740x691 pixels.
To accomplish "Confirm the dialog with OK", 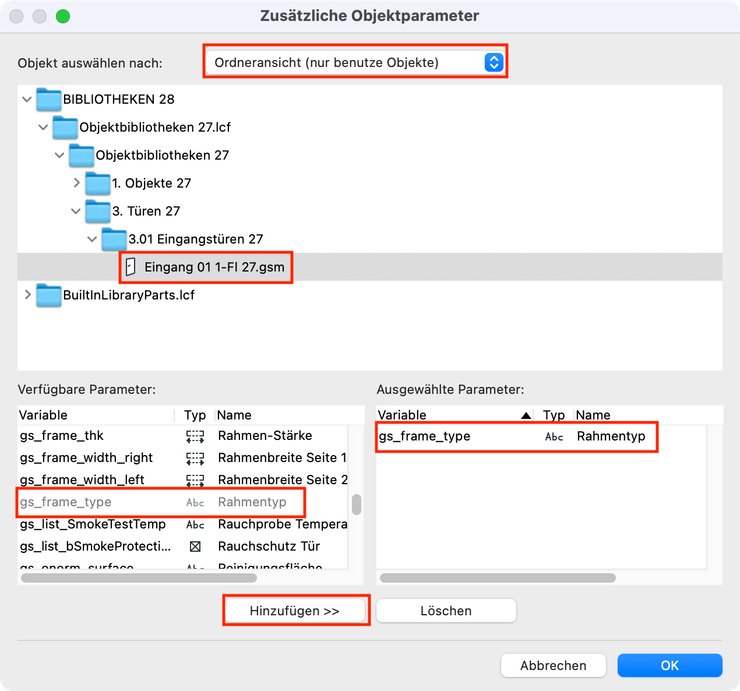I will coord(669,665).
